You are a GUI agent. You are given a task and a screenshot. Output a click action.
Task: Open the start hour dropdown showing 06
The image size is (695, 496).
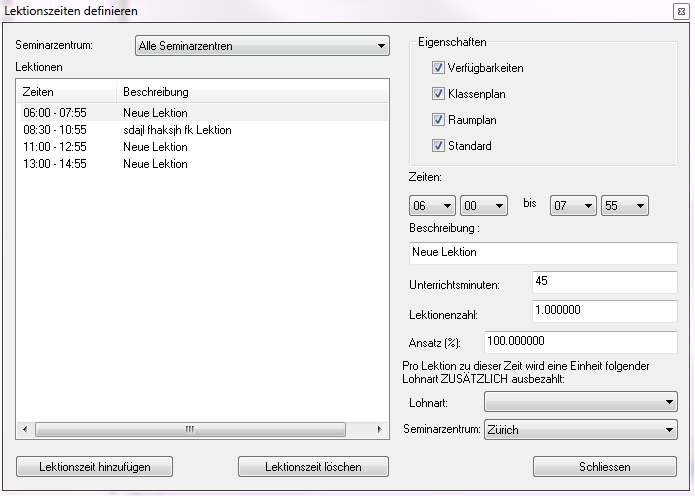432,205
